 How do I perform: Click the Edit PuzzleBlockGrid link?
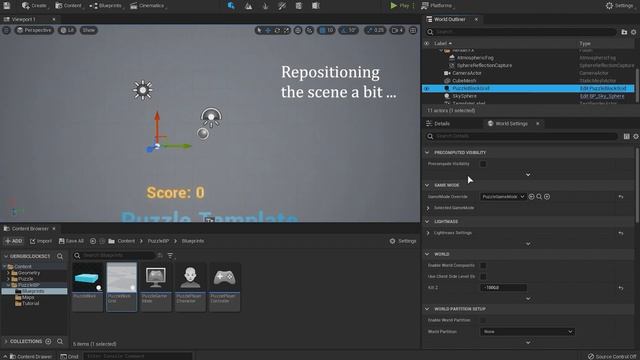[x=603, y=89]
